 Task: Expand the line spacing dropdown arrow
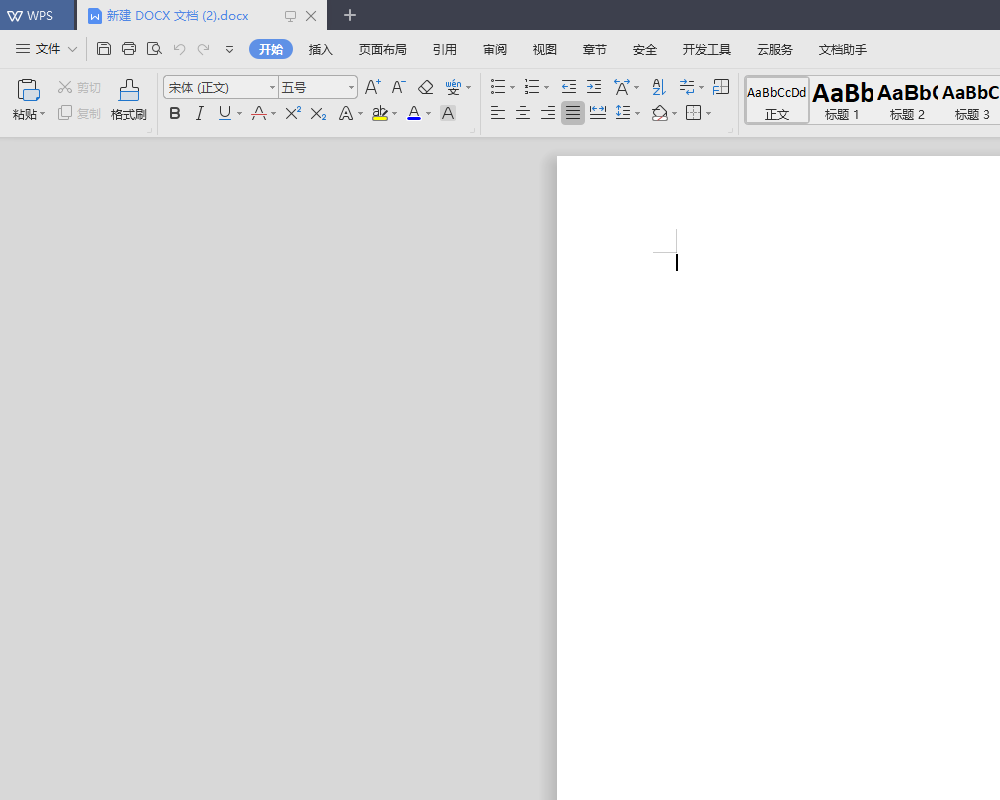[x=637, y=114]
